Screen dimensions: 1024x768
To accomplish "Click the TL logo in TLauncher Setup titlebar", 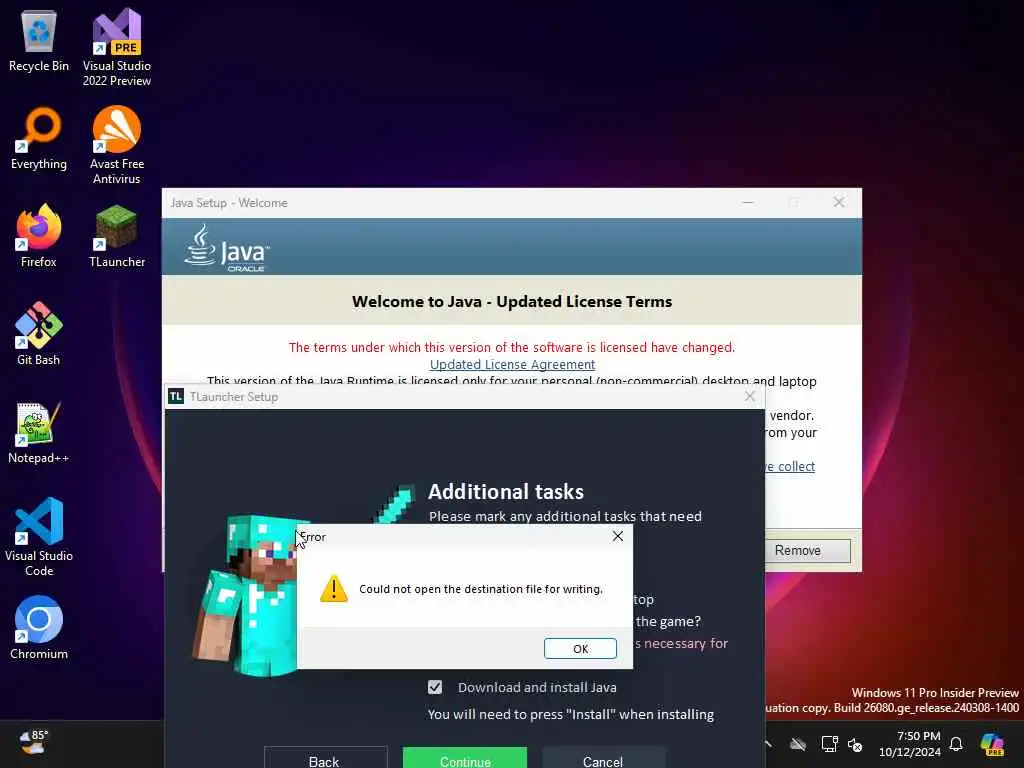I will 176,396.
